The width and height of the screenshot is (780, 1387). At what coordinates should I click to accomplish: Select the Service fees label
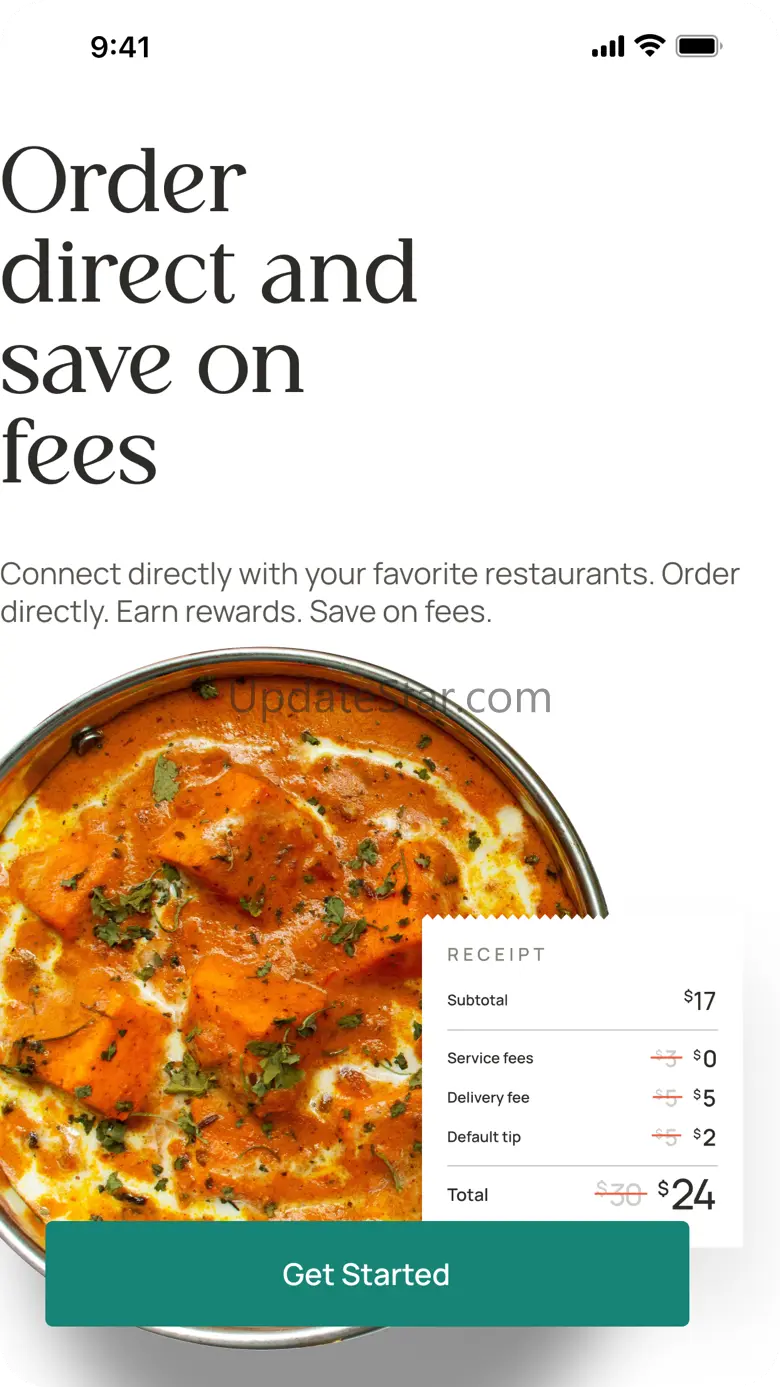490,1058
